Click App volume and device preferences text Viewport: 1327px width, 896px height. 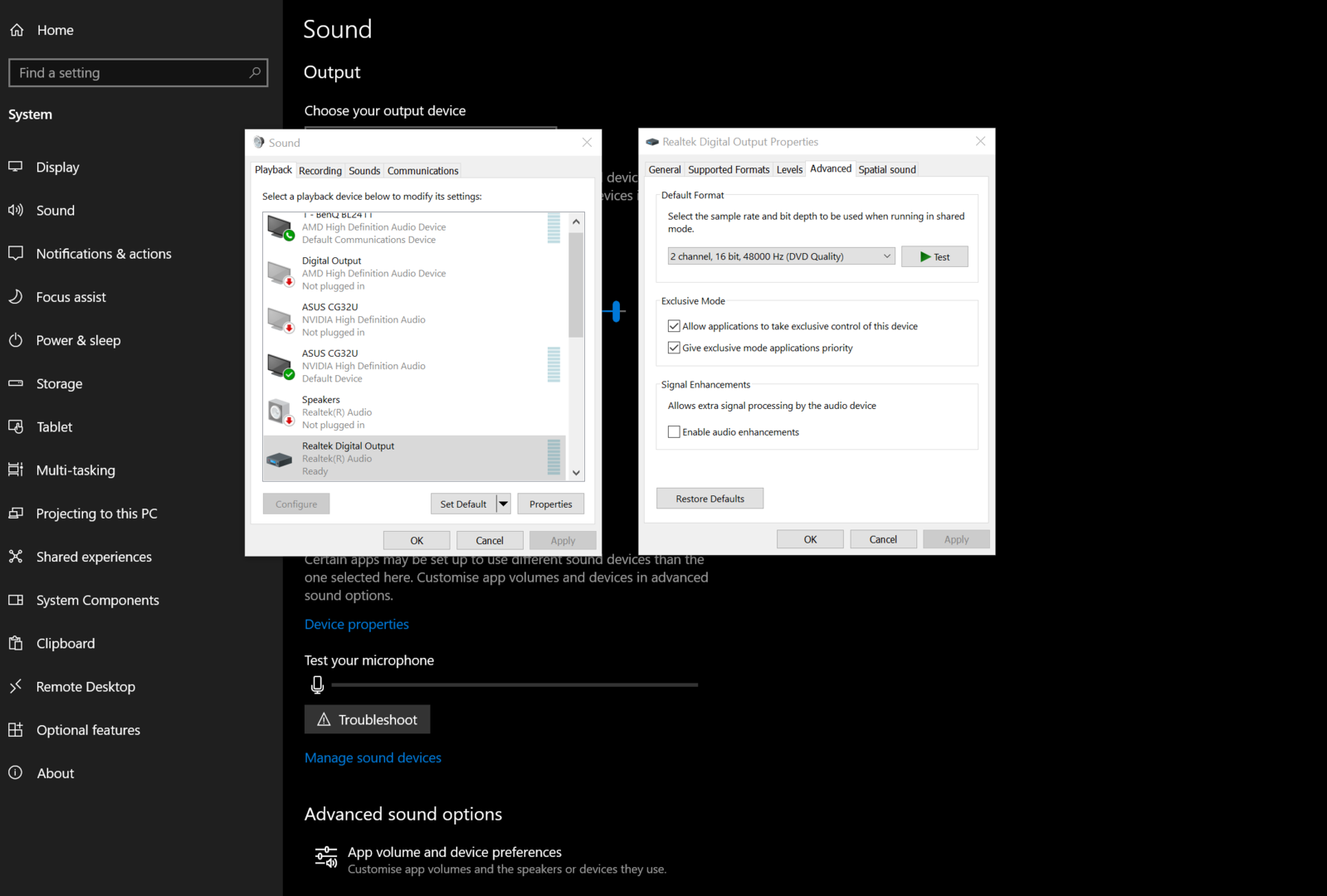click(455, 852)
